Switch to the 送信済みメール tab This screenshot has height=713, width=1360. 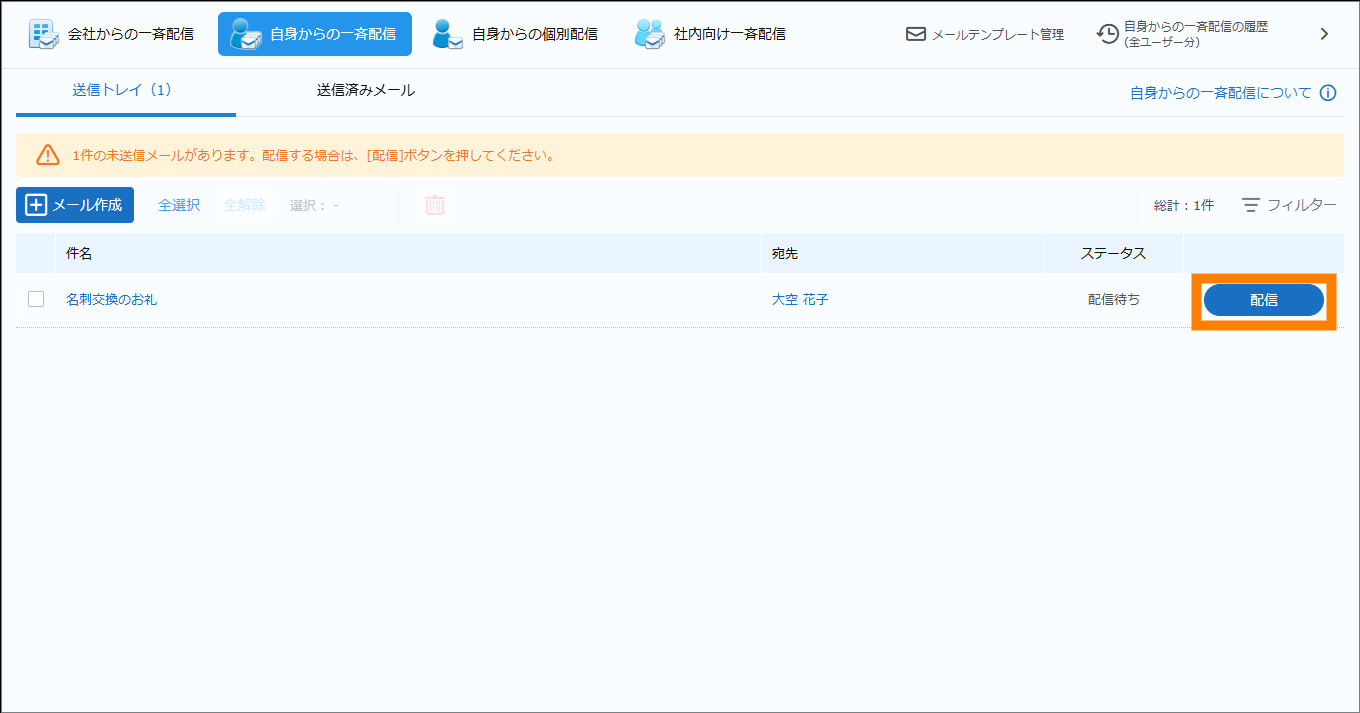tap(366, 90)
